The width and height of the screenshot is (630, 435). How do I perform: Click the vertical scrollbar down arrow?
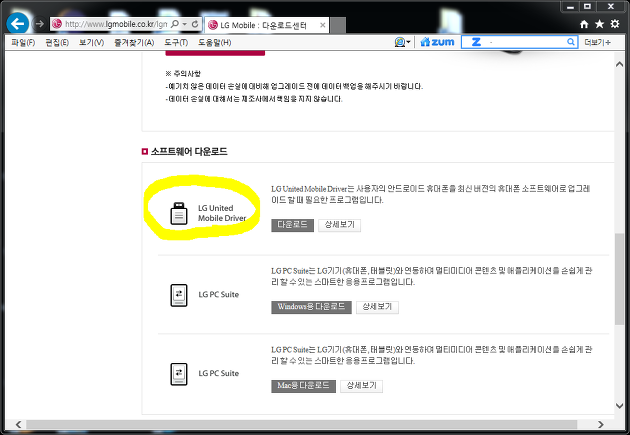(619, 406)
